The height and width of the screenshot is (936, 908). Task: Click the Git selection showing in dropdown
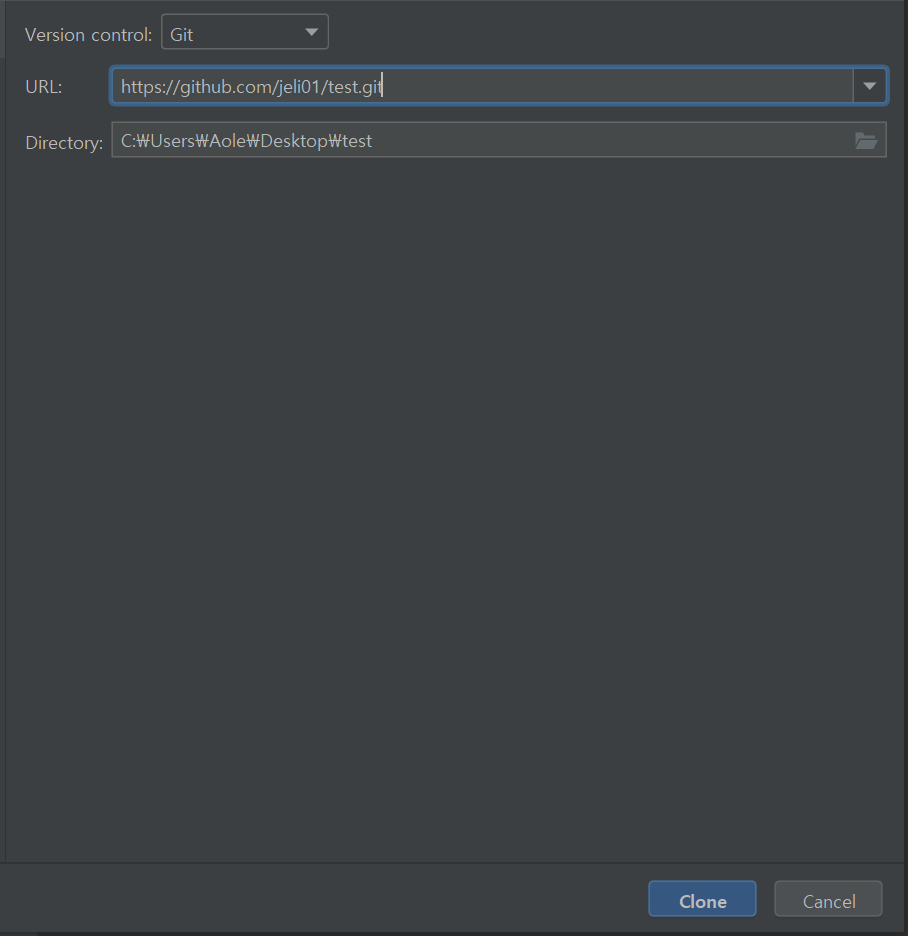181,31
